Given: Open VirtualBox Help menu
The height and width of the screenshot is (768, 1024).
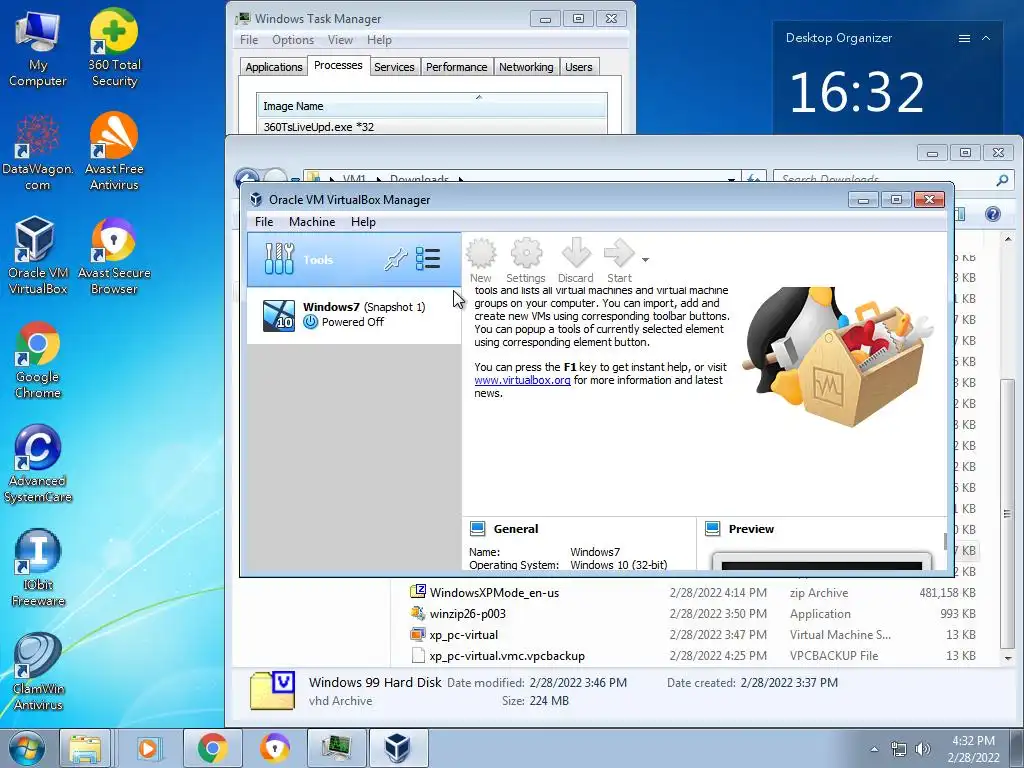Looking at the screenshot, I should click(x=363, y=222).
